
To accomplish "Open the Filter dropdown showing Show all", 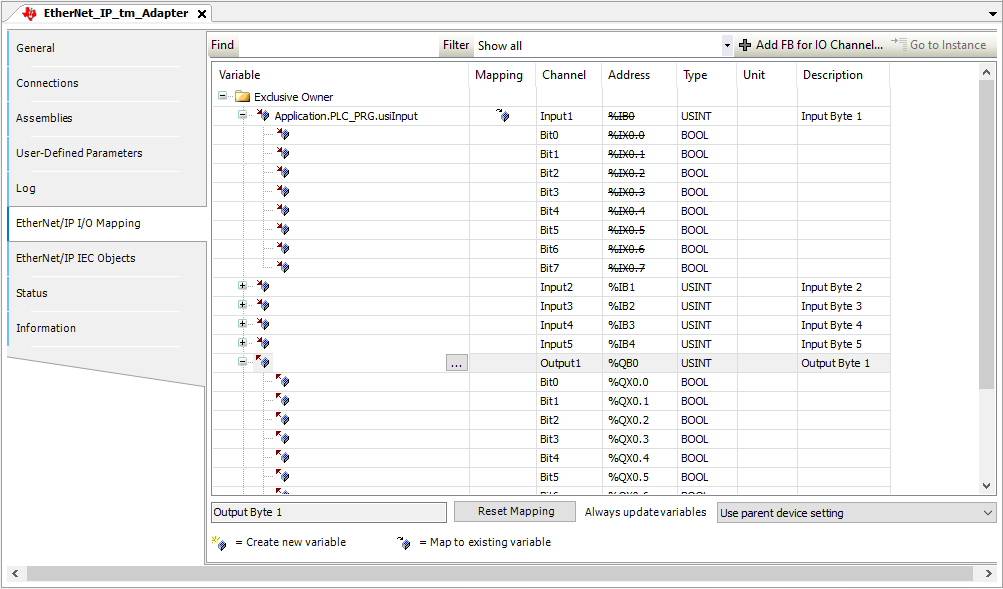I will [727, 45].
